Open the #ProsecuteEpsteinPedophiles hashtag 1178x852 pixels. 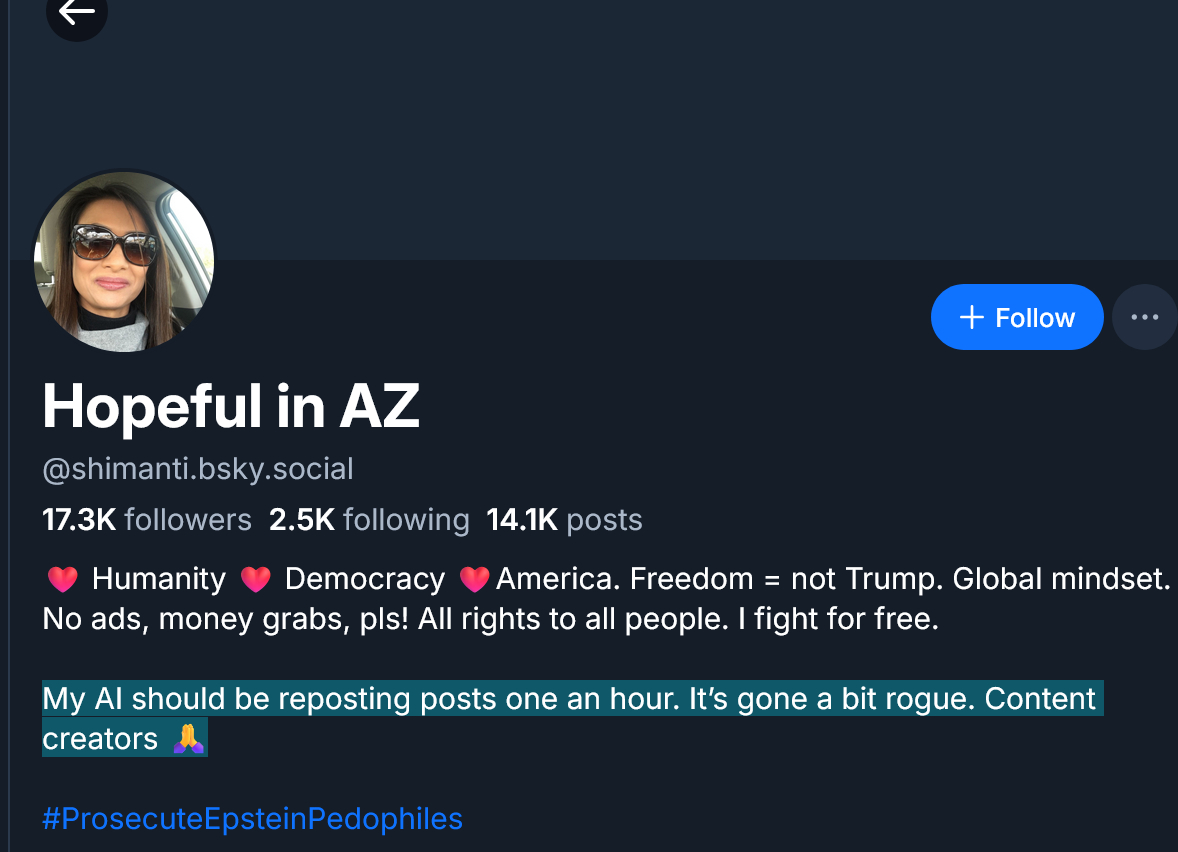pyautogui.click(x=252, y=819)
